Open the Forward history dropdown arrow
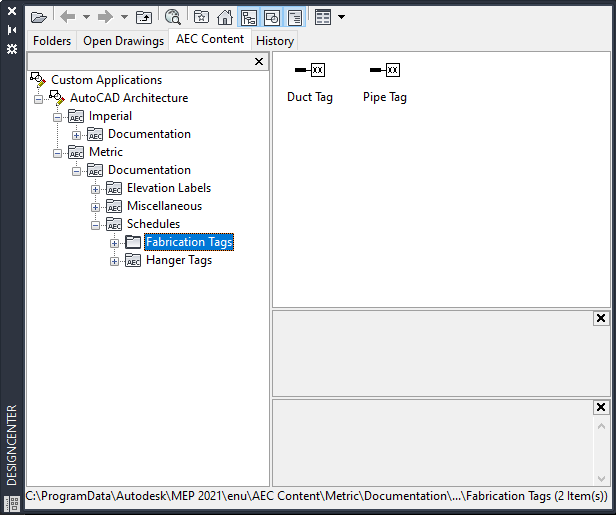 pyautogui.click(x=124, y=17)
